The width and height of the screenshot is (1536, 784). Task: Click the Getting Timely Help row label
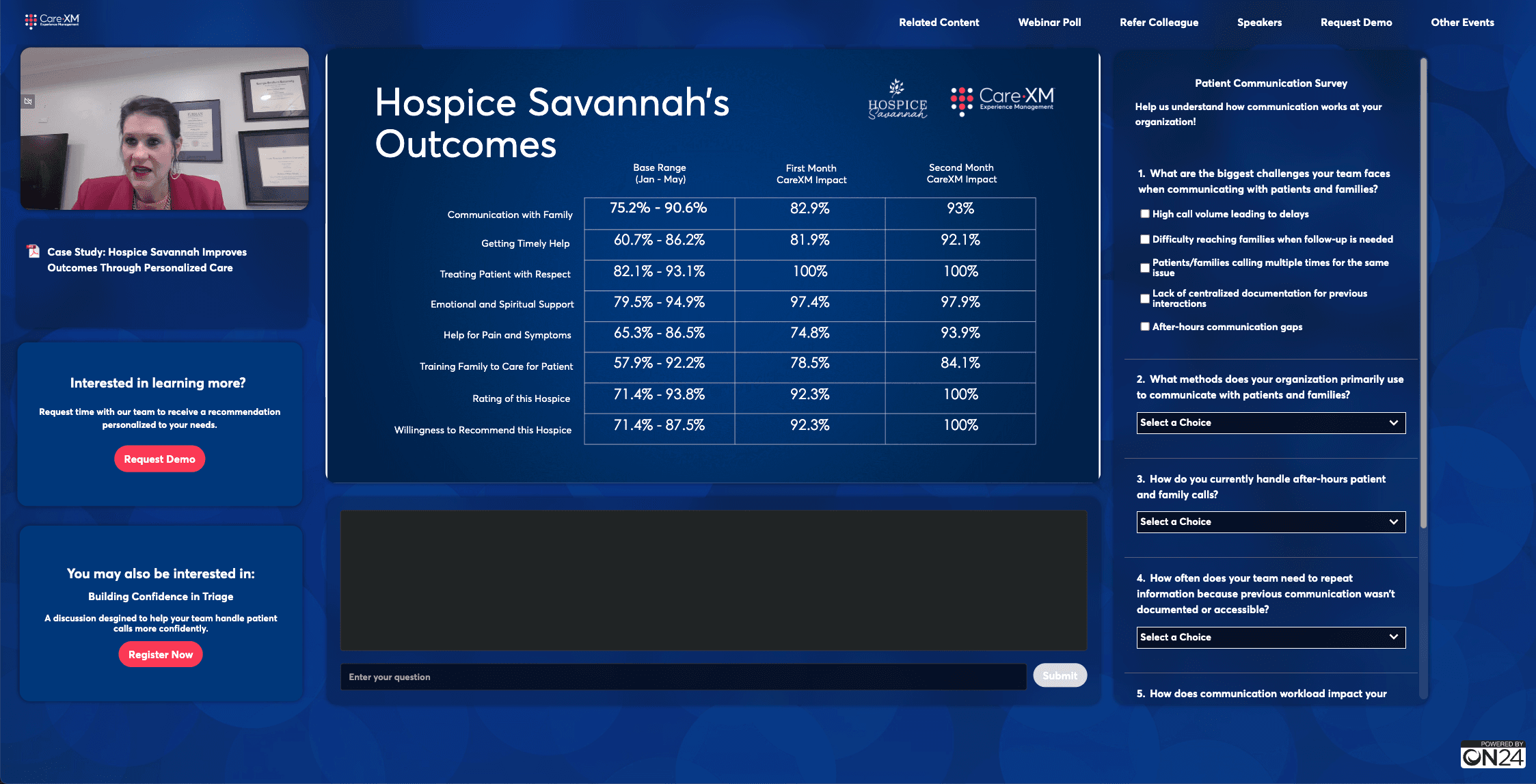pos(525,243)
